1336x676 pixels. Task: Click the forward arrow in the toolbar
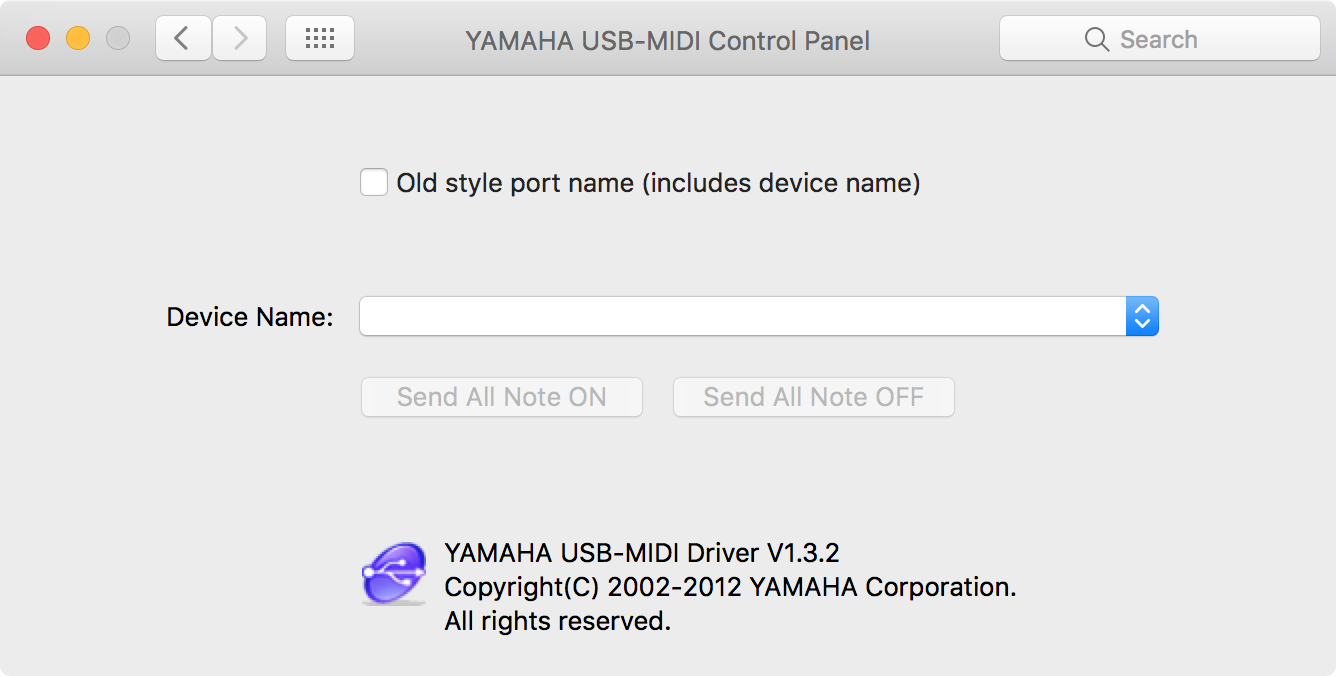(x=240, y=39)
